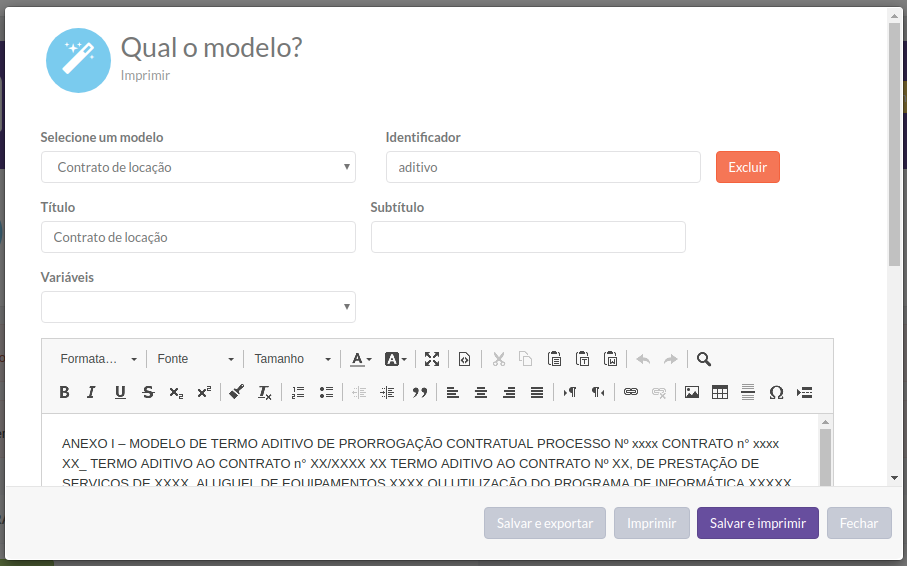Click the 'Salvar e imprimir' button
Screen dimensions: 907x566
click(x=757, y=523)
